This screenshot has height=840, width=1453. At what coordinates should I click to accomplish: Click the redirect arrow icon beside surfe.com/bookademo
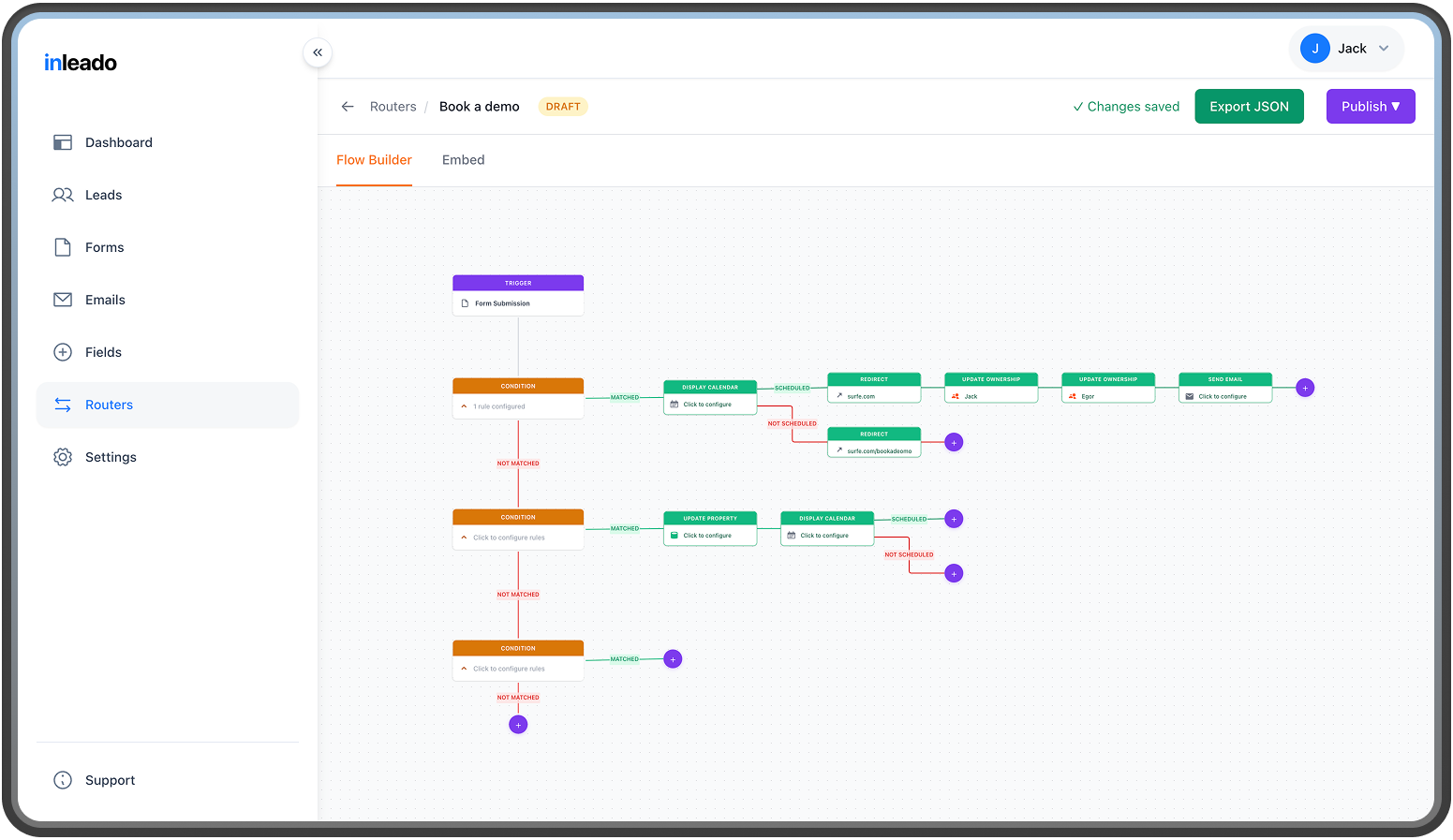[x=839, y=450]
